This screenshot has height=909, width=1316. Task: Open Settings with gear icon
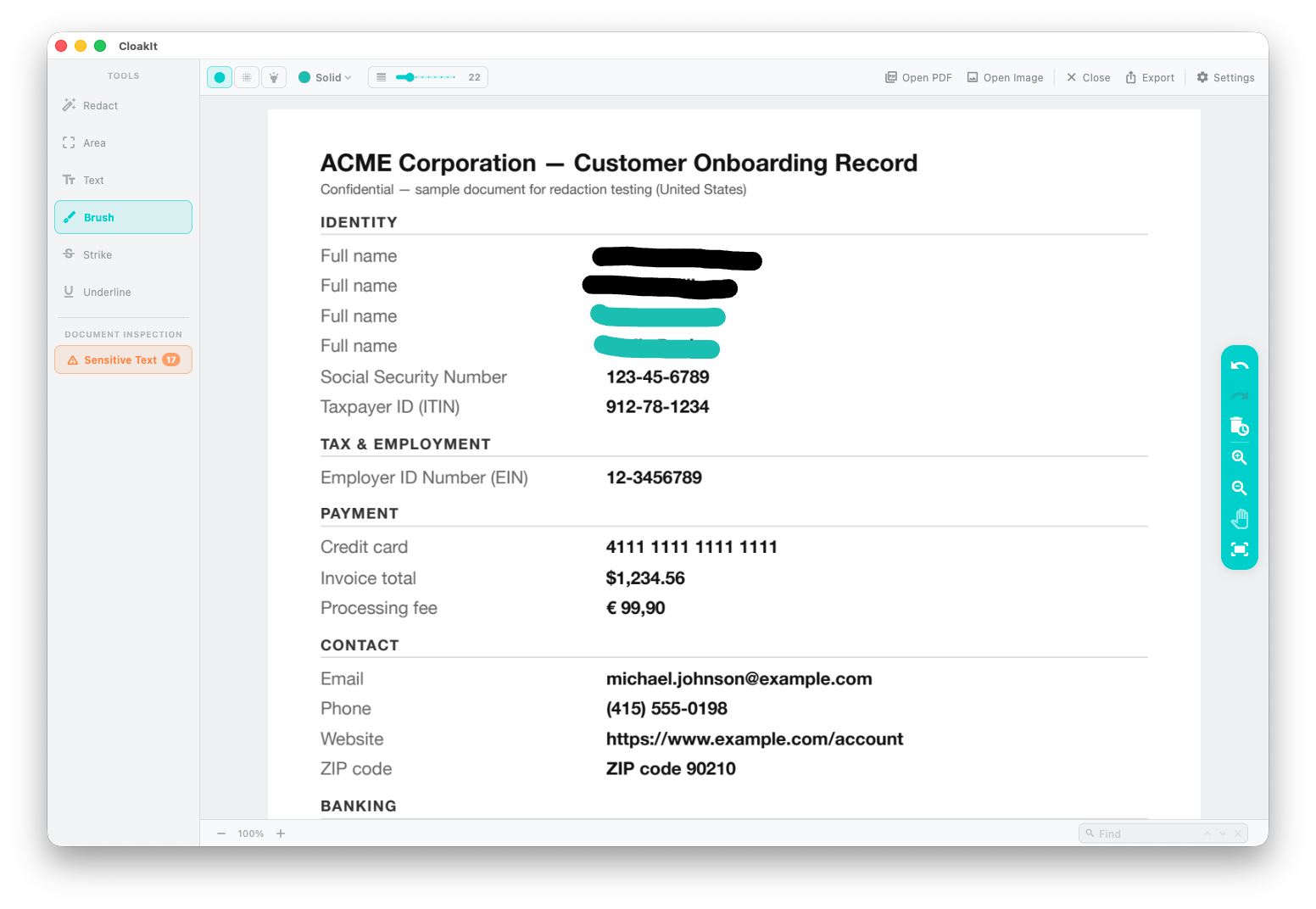click(1225, 77)
